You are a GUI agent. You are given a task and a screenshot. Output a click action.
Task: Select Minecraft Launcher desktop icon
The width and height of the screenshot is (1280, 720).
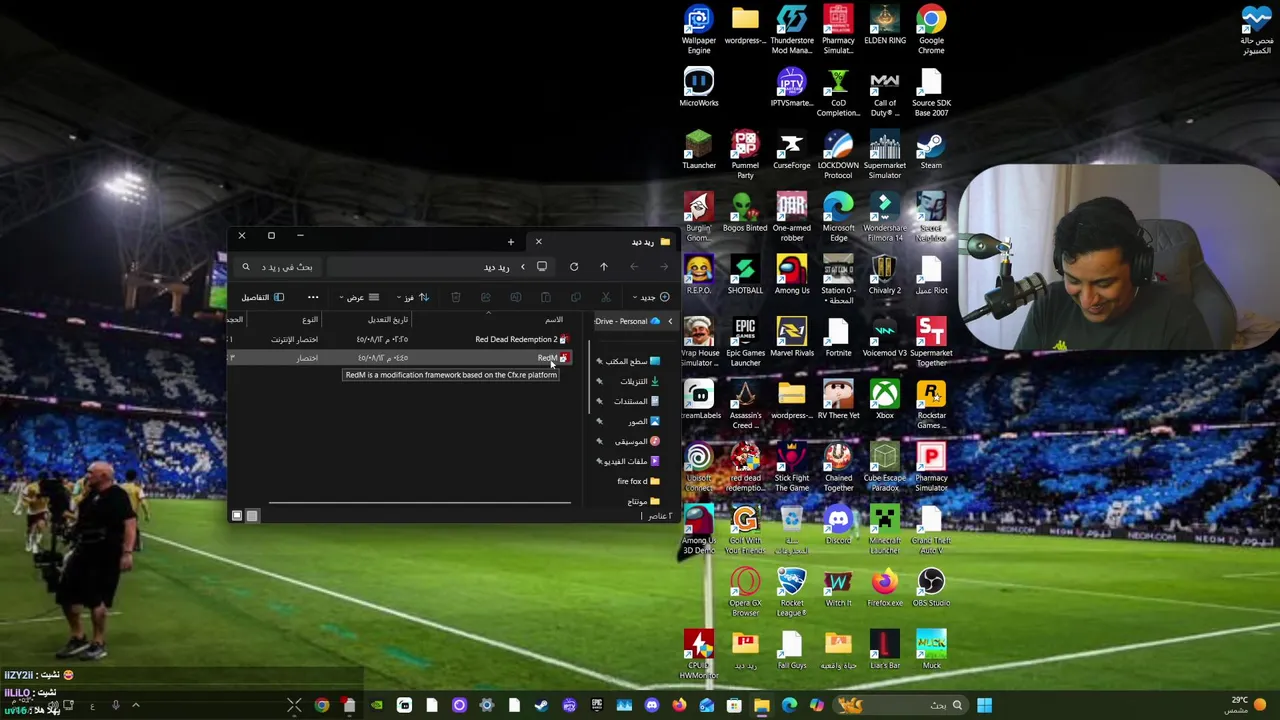tap(885, 529)
